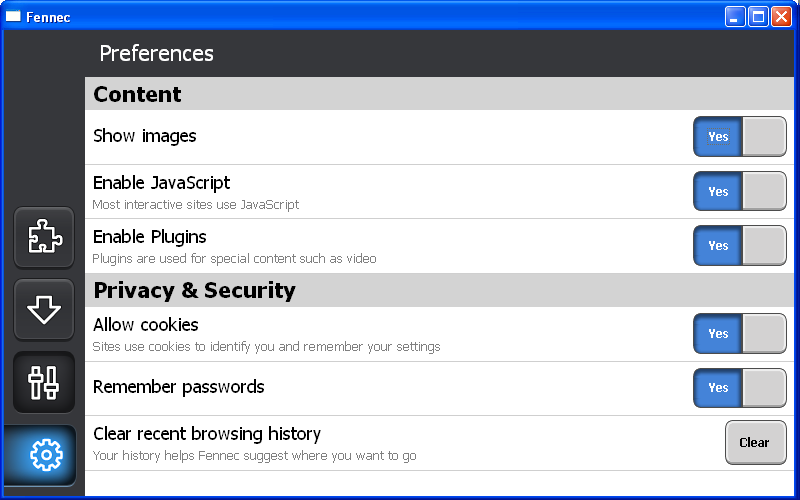Toggle the Remember passwords switch
Screen dimensions: 800x500
pyautogui.click(x=739, y=388)
